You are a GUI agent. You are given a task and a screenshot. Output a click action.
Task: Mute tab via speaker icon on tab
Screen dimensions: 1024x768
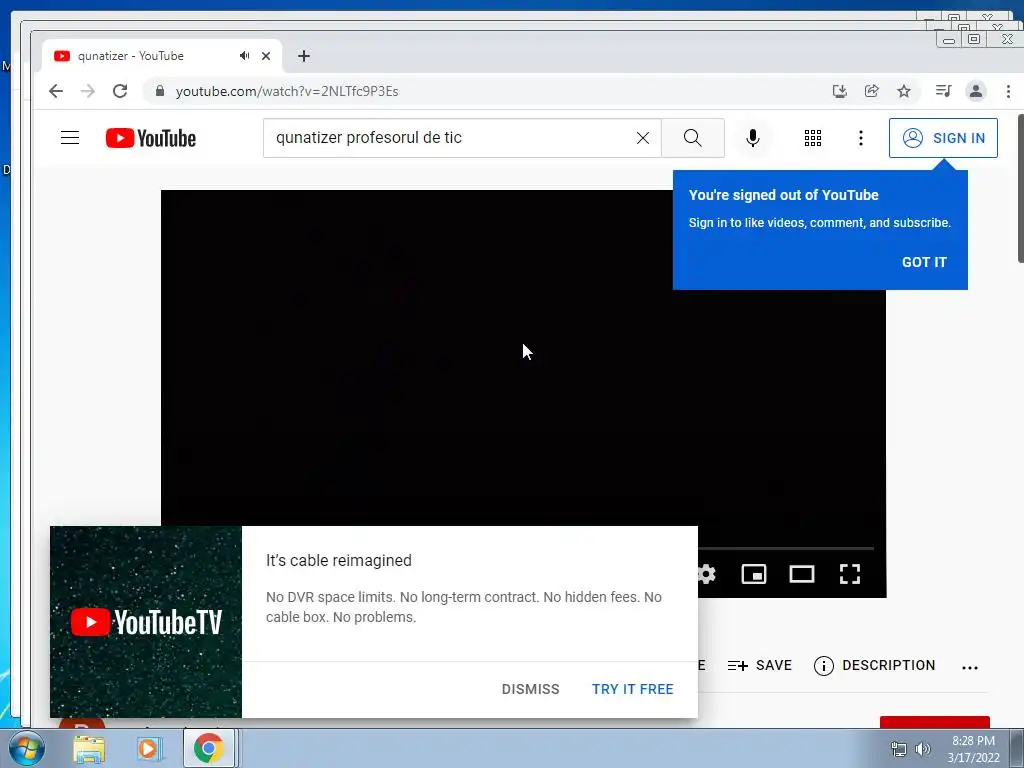point(244,56)
